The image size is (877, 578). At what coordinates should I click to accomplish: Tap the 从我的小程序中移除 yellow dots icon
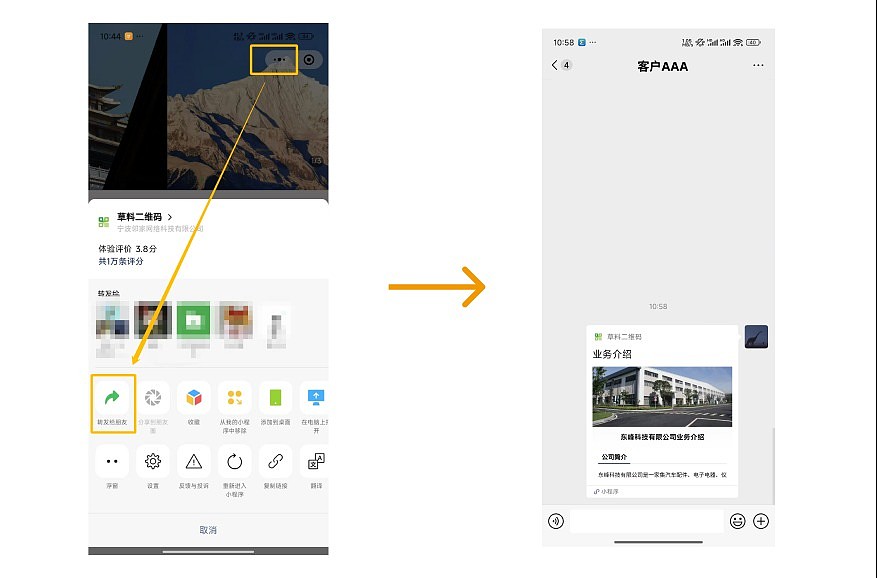point(234,398)
